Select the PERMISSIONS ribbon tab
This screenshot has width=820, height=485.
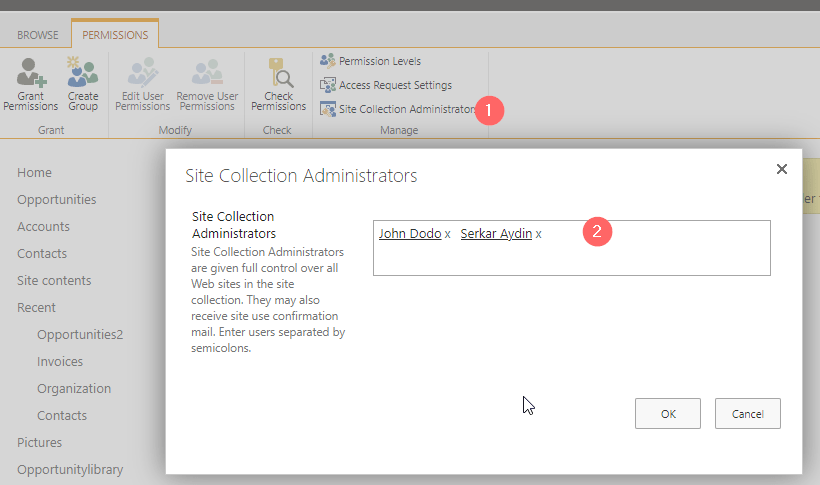(x=115, y=35)
